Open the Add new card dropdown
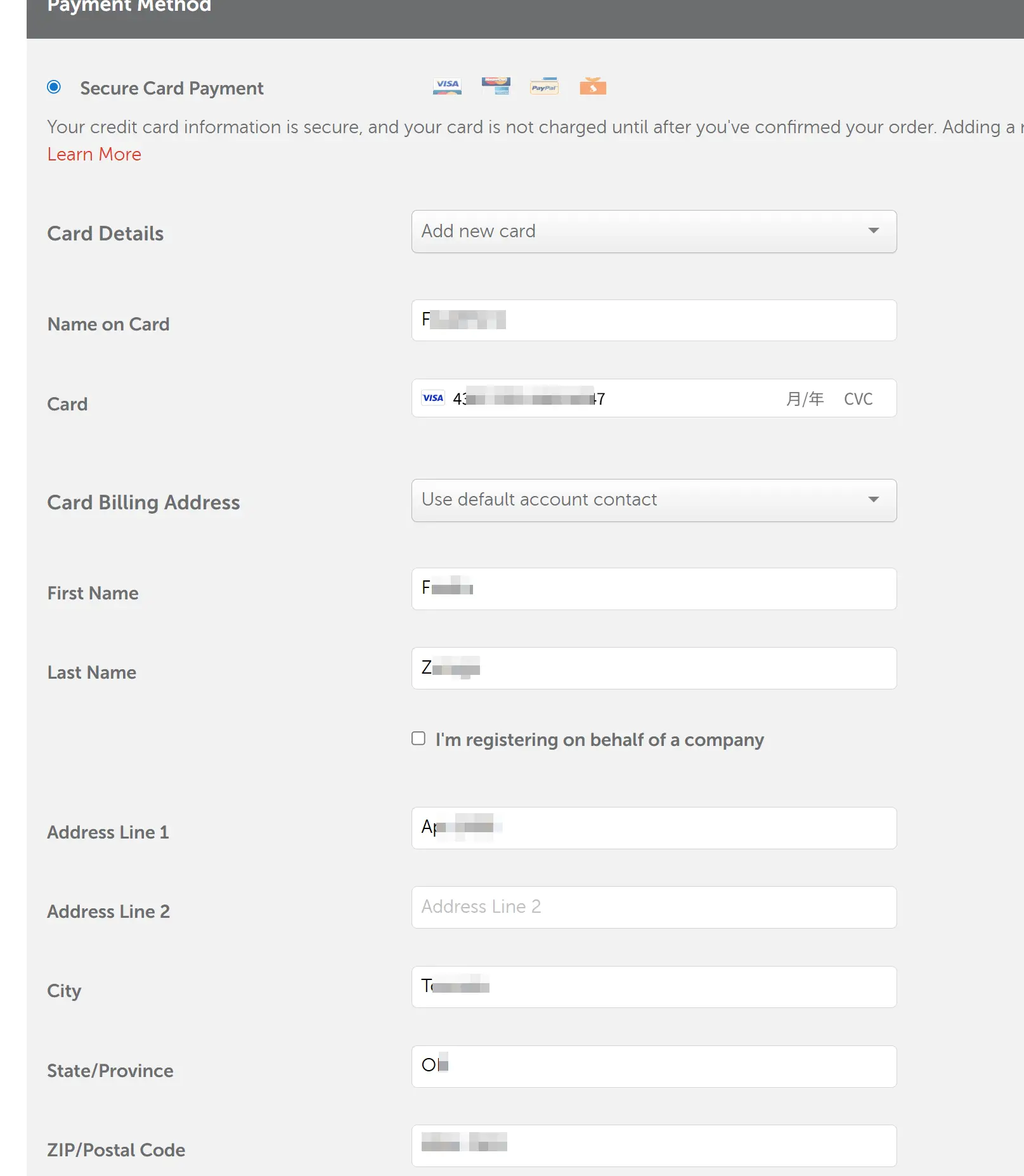 pyautogui.click(x=654, y=232)
